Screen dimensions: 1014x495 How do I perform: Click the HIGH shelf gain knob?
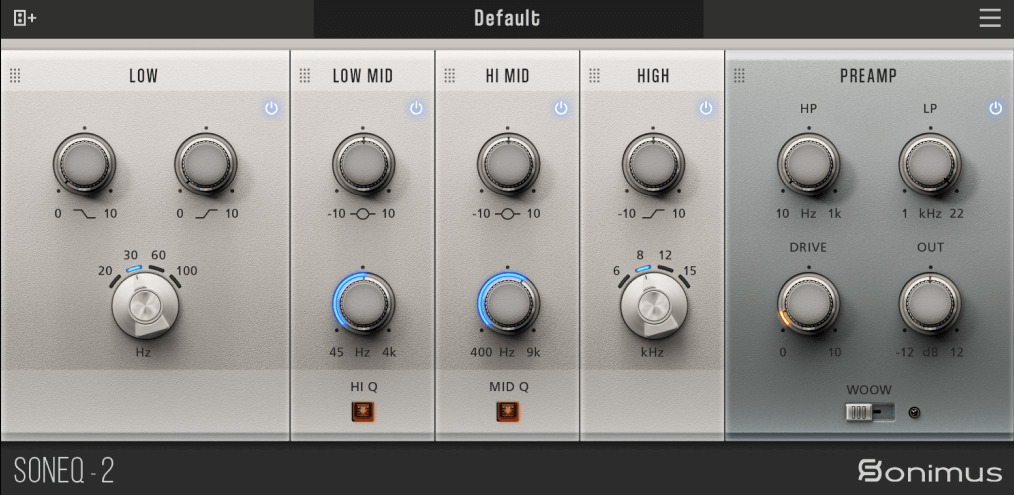653,164
